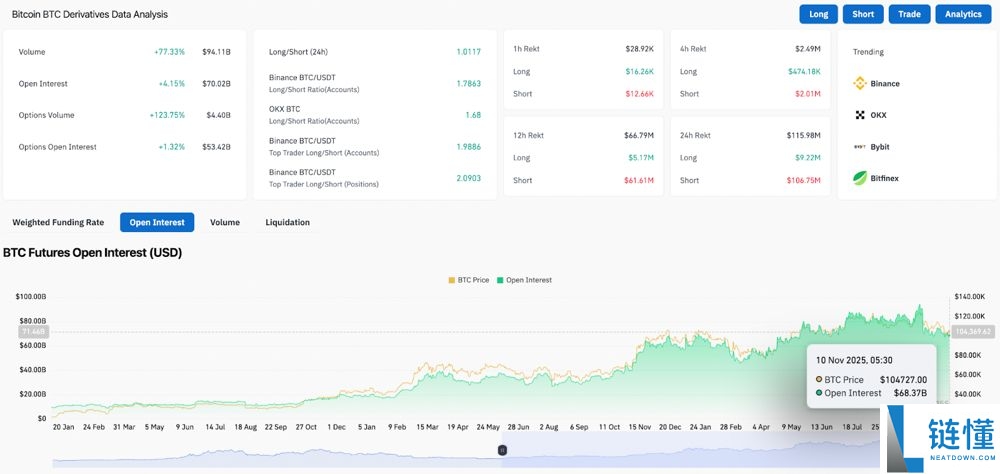The image size is (1000, 474).
Task: Switch to Weighted Funding Rate tab
Action: [x=58, y=222]
